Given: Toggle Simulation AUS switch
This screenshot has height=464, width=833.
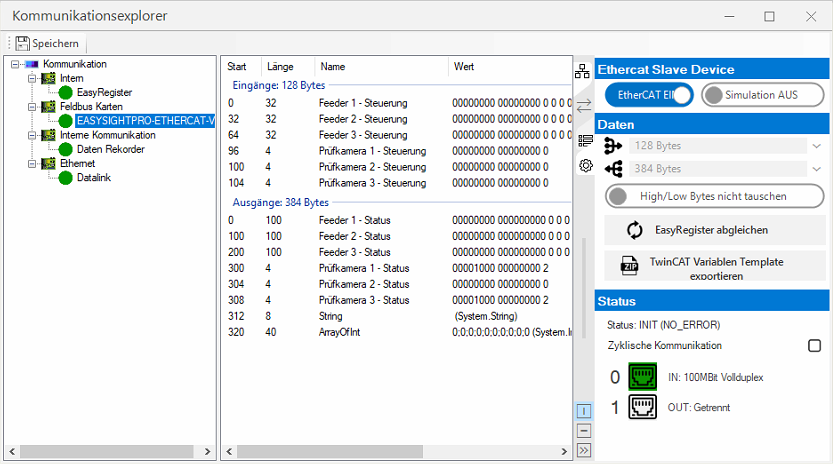Looking at the screenshot, I should coord(763,95).
